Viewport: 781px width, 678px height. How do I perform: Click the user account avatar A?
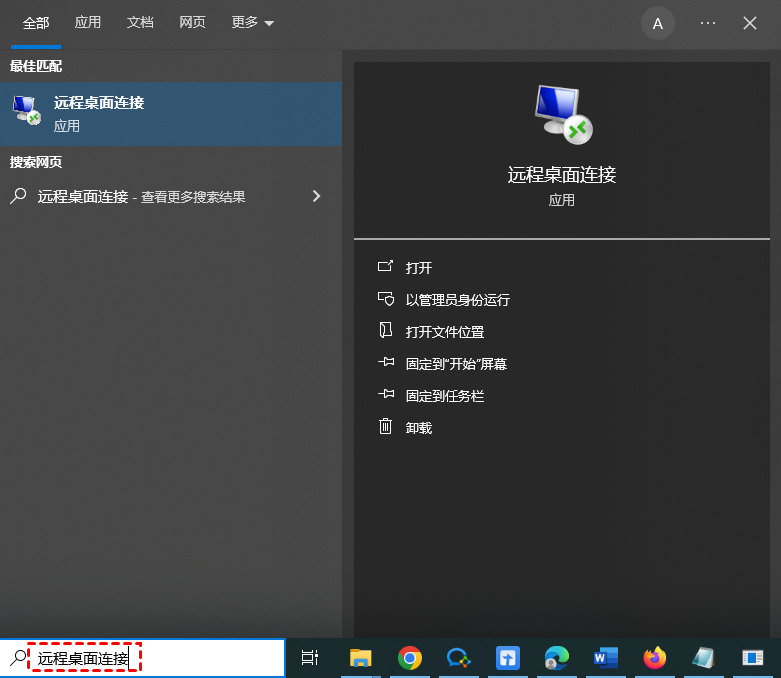(x=657, y=23)
